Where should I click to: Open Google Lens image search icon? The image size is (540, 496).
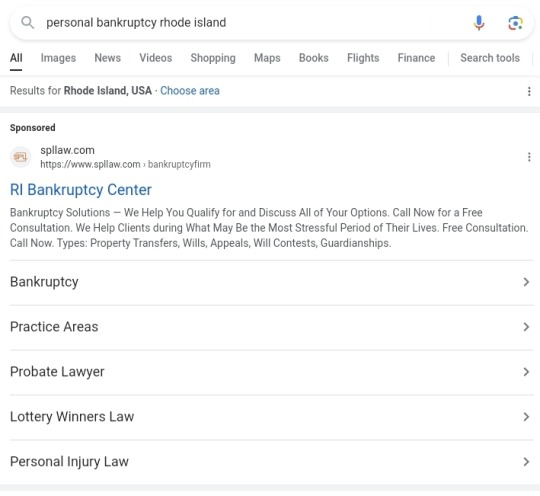tap(515, 23)
